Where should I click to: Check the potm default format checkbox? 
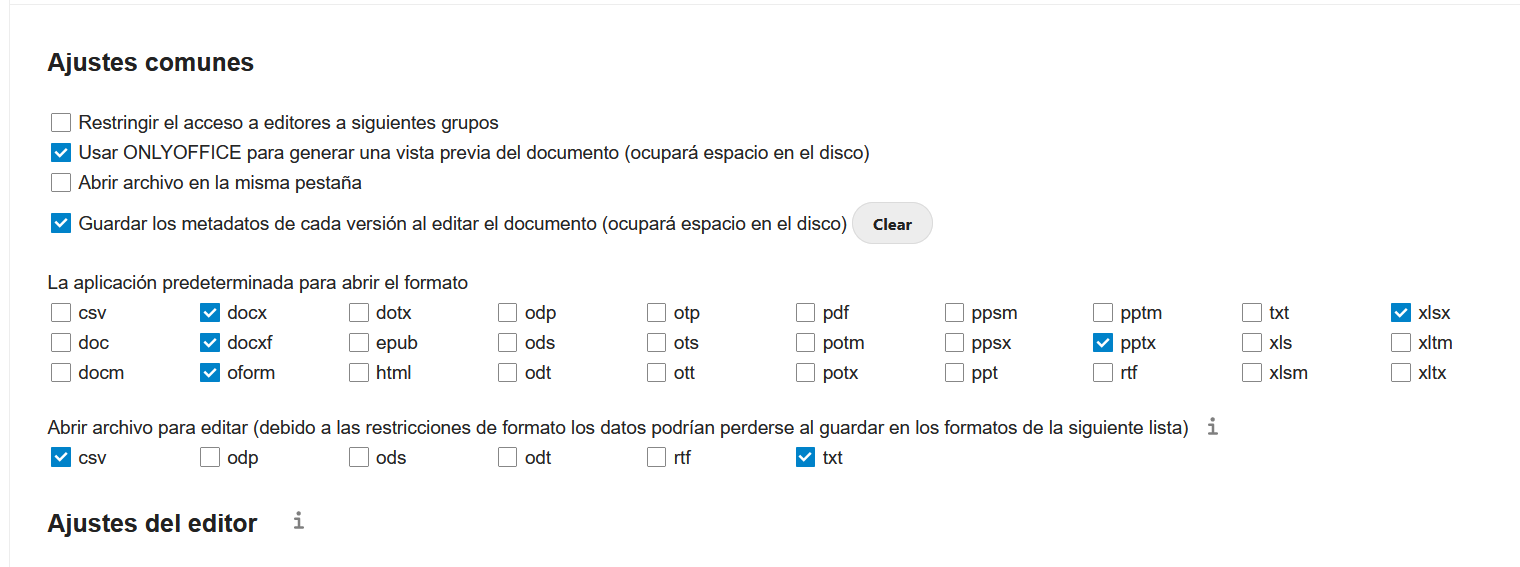(805, 343)
